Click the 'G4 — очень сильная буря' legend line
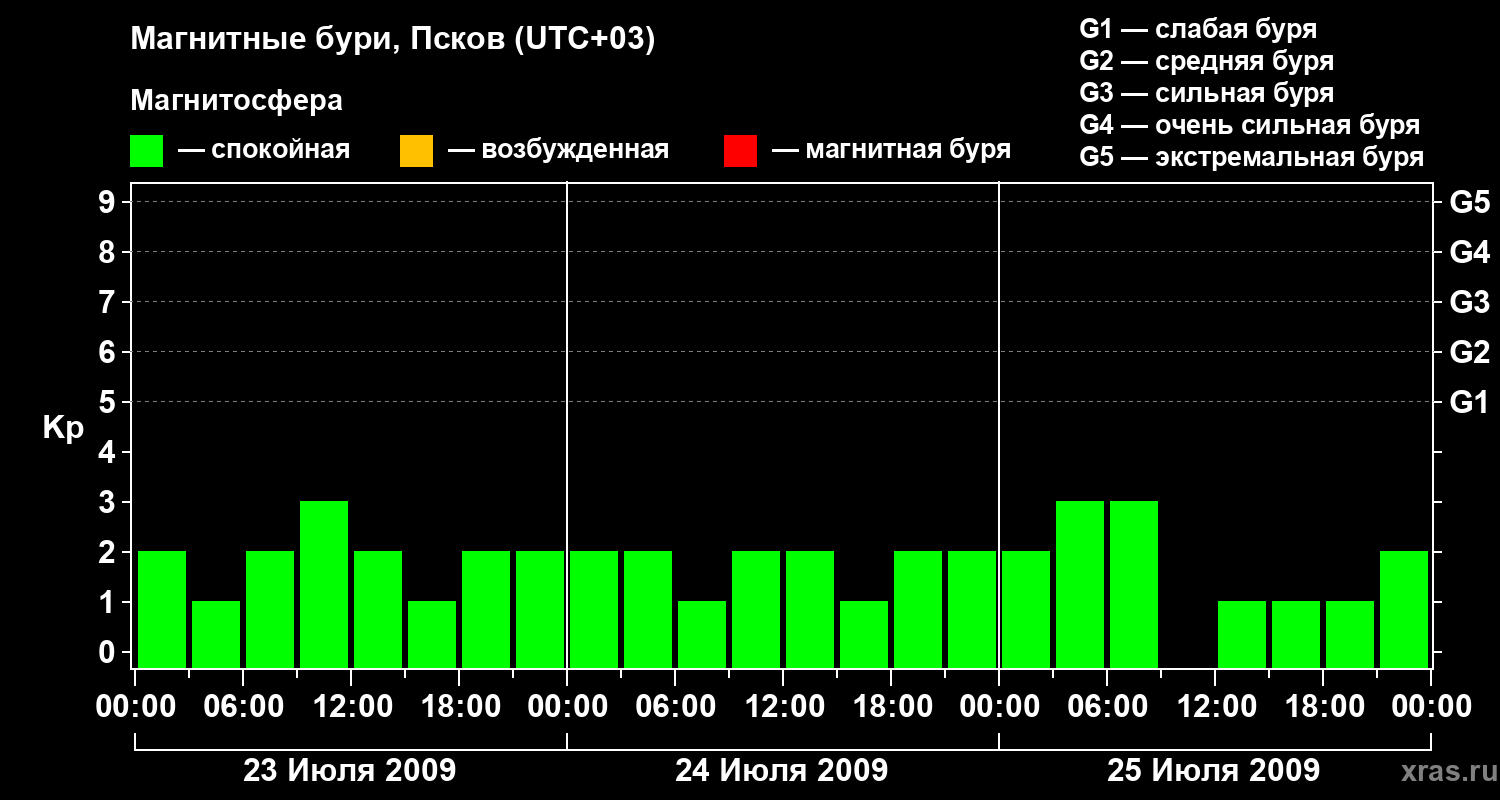This screenshot has height=800, width=1500. coord(1249,125)
